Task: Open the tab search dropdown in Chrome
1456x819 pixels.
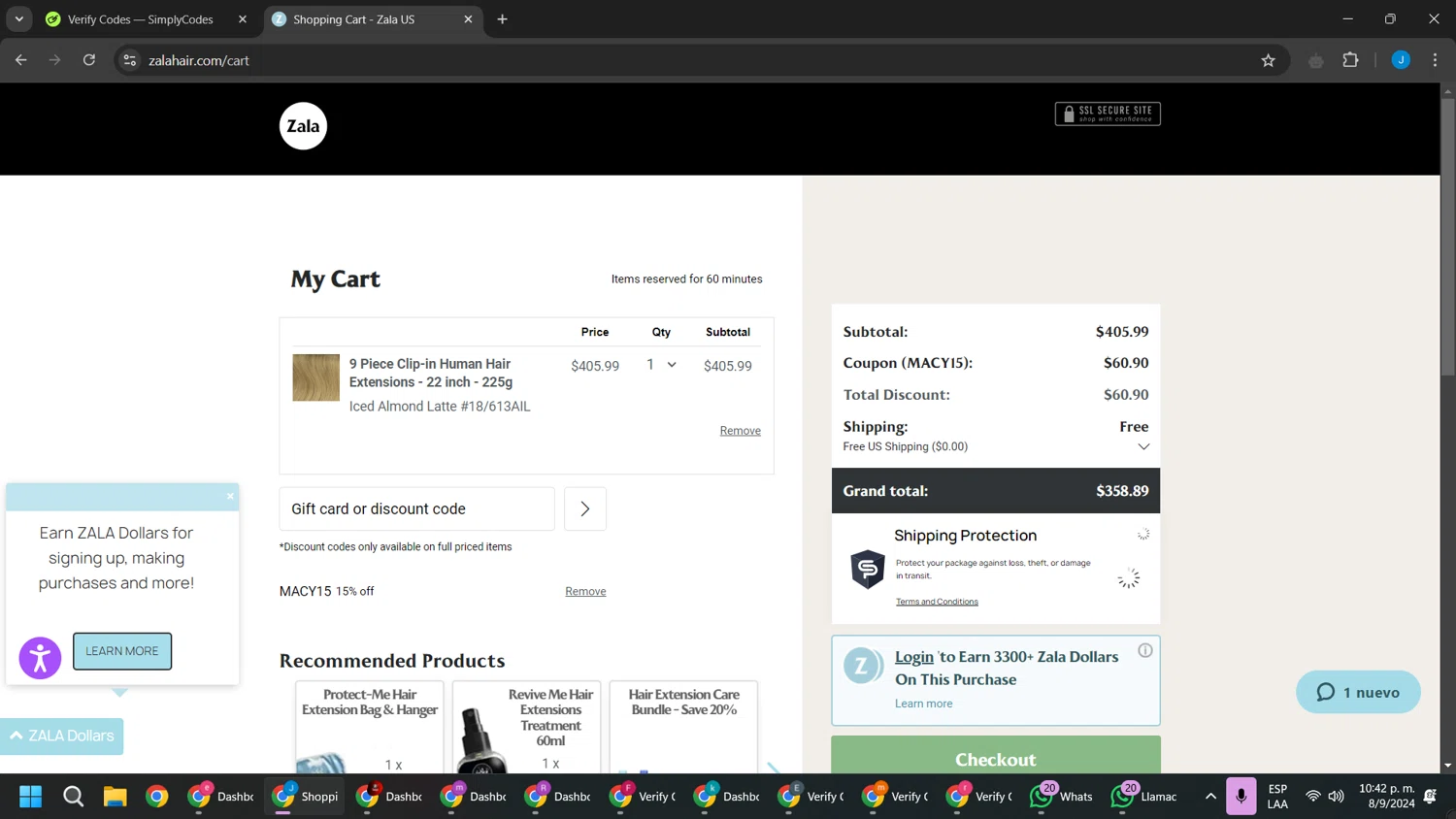Action: 18,19
